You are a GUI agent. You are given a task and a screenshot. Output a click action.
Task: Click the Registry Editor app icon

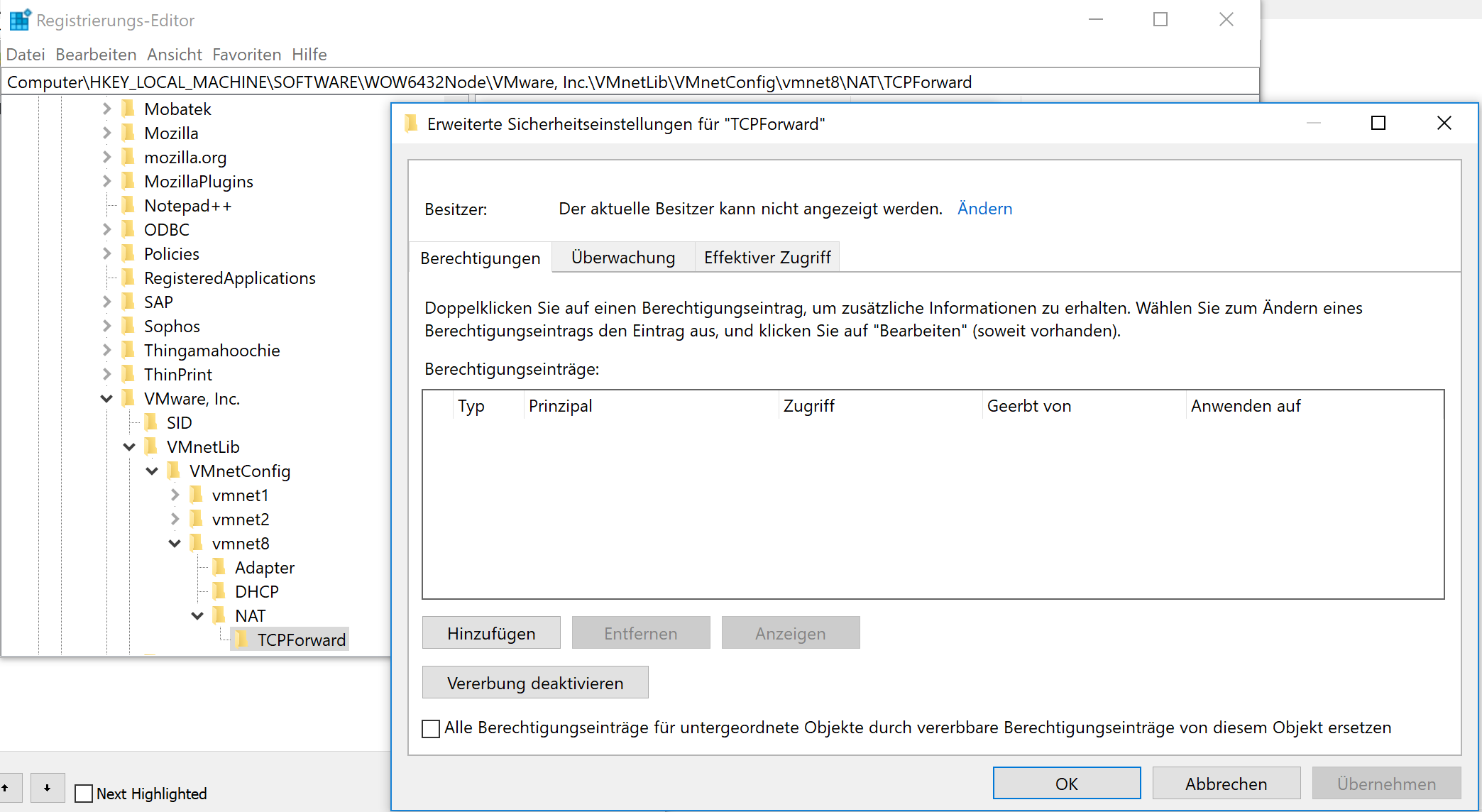point(20,20)
